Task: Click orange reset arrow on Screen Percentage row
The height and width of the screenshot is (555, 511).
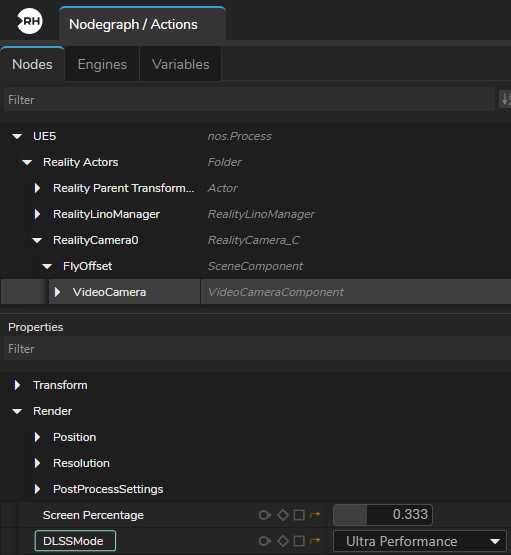Action: pyautogui.click(x=315, y=515)
